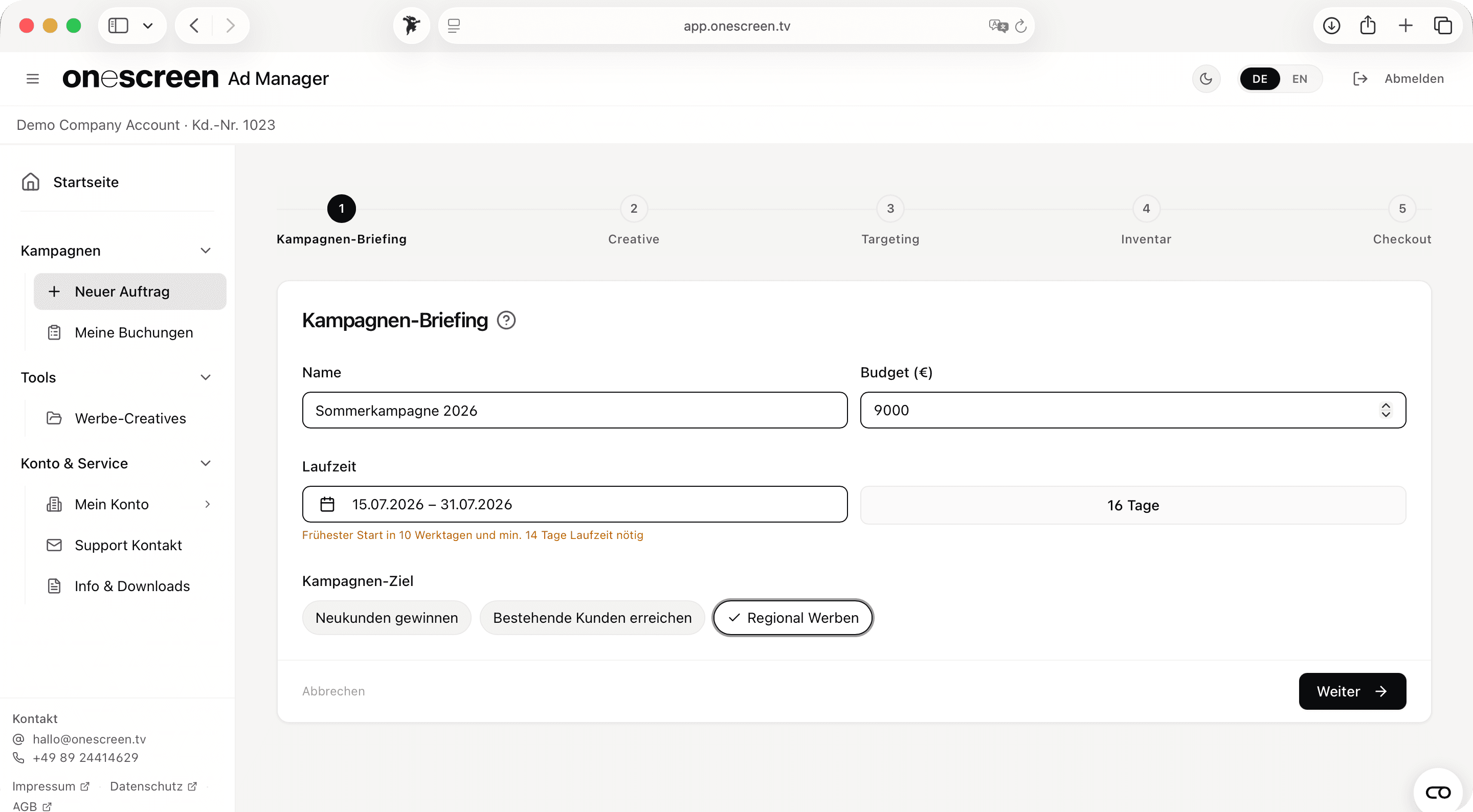Screen dimensions: 1473x812
Task: Click the clipboard icon of Meine Buchungen
Action: (x=54, y=333)
